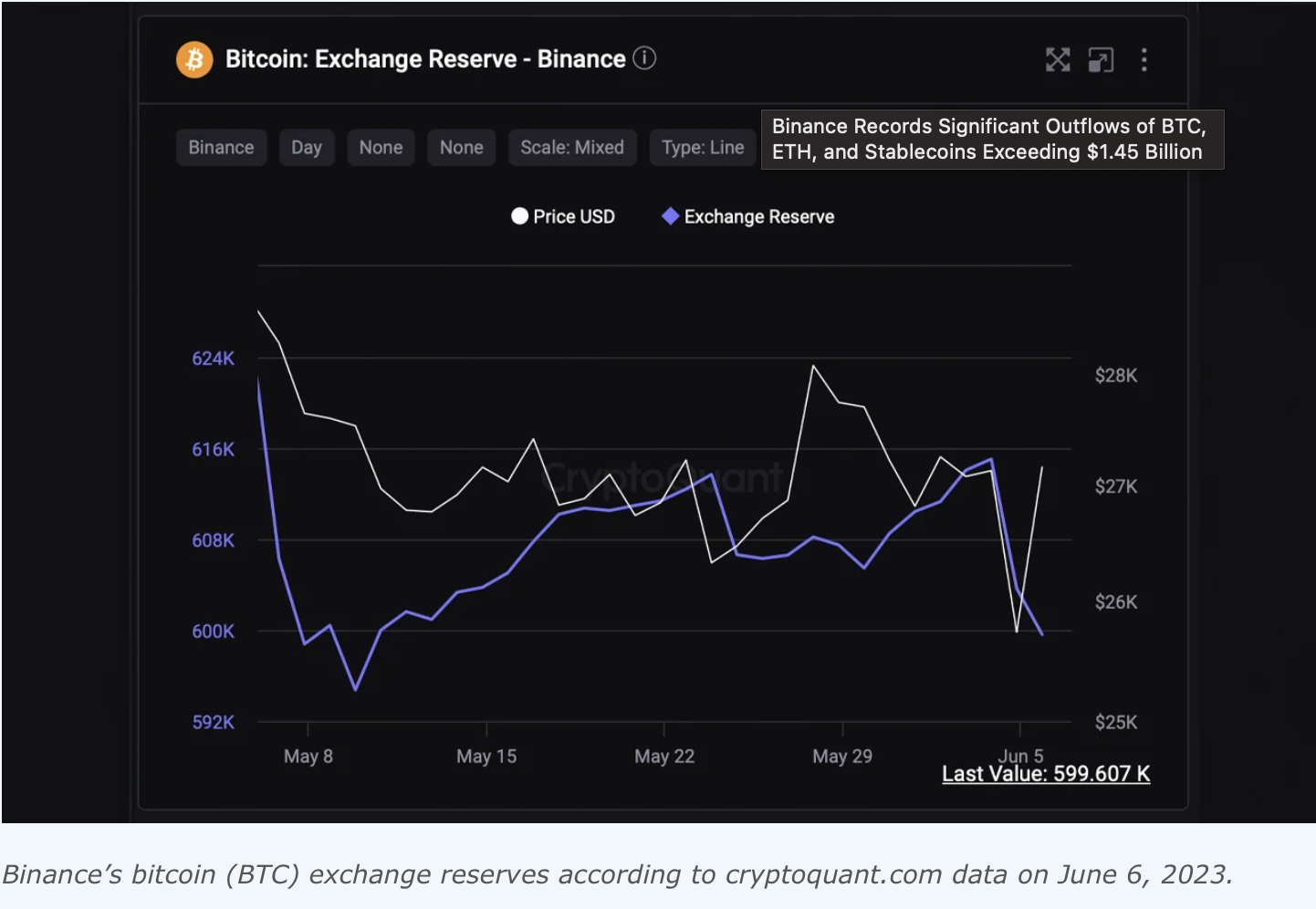Open the Scale: Mixed dropdown
1316x909 pixels.
pos(572,147)
